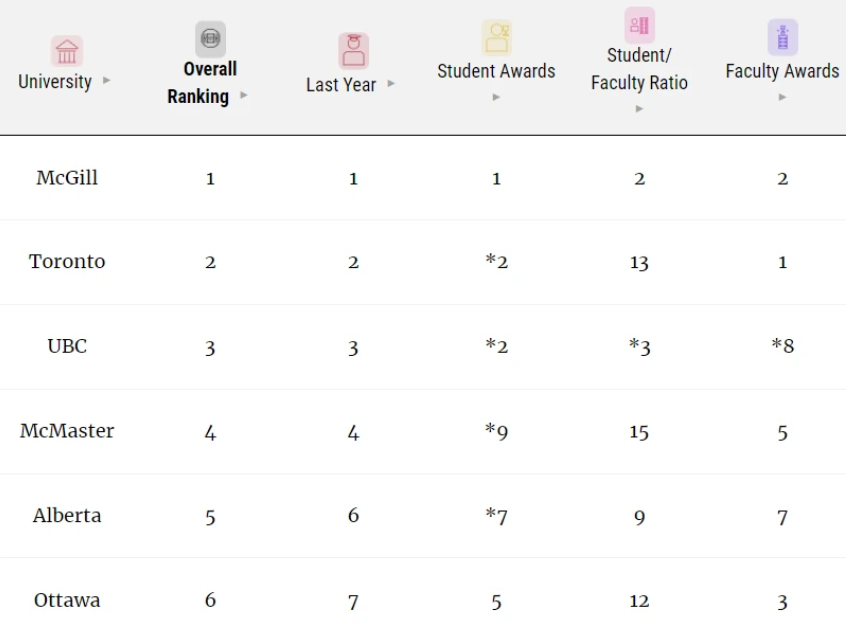Click the Student Awards sort arrow

pyautogui.click(x=496, y=97)
